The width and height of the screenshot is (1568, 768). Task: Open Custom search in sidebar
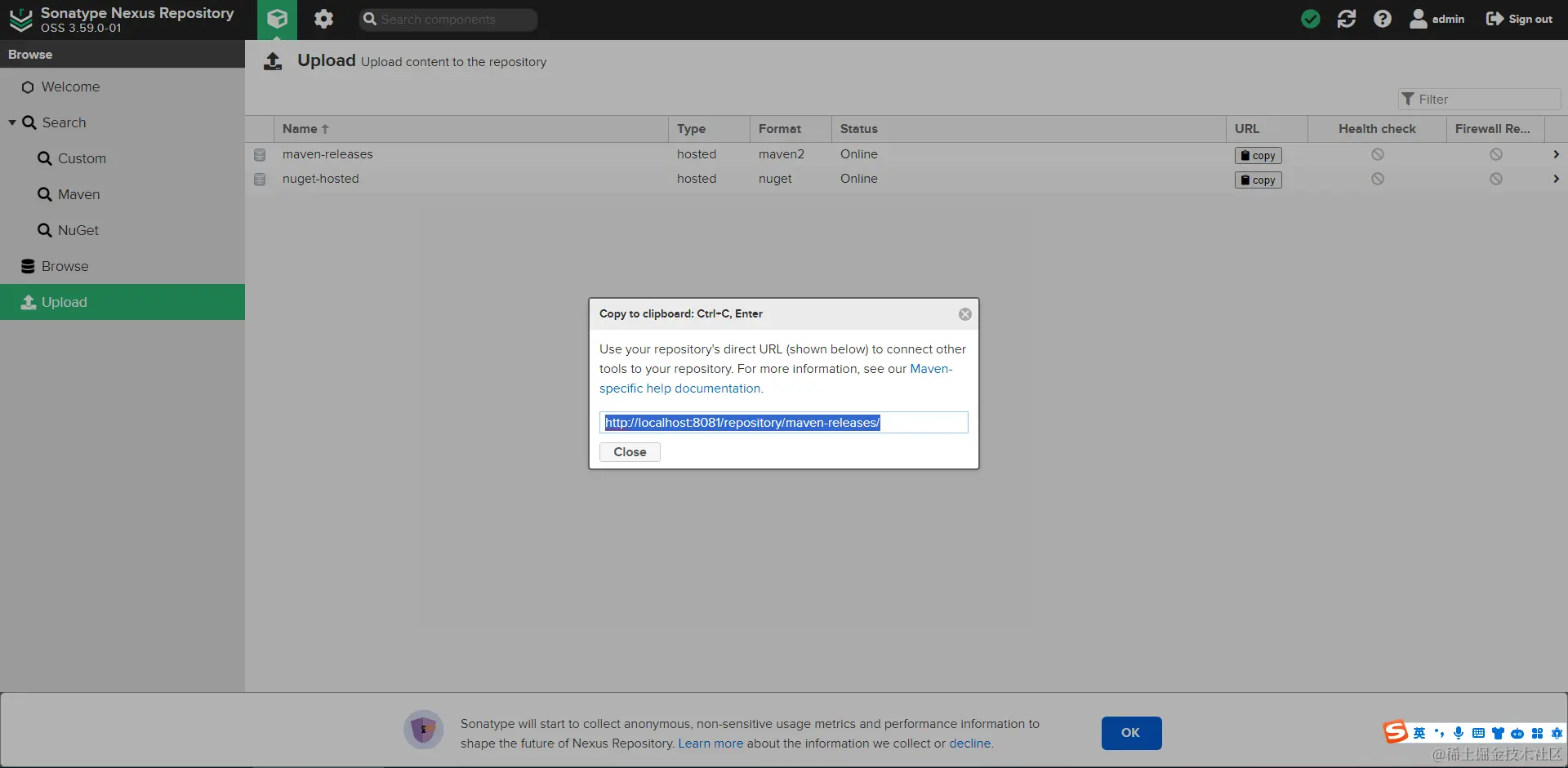(x=82, y=158)
